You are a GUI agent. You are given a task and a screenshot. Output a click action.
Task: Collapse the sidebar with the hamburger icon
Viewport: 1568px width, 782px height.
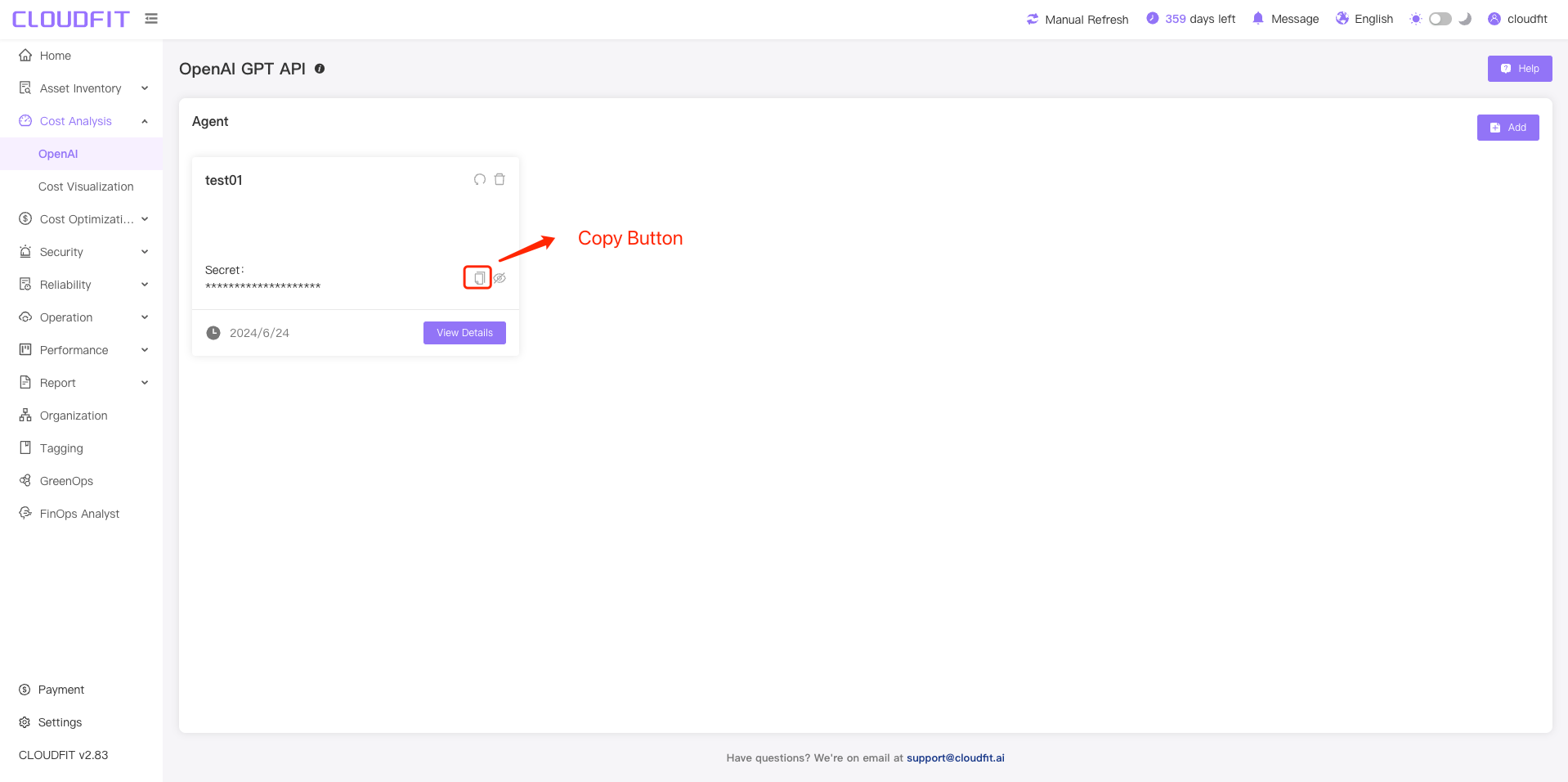tap(151, 18)
